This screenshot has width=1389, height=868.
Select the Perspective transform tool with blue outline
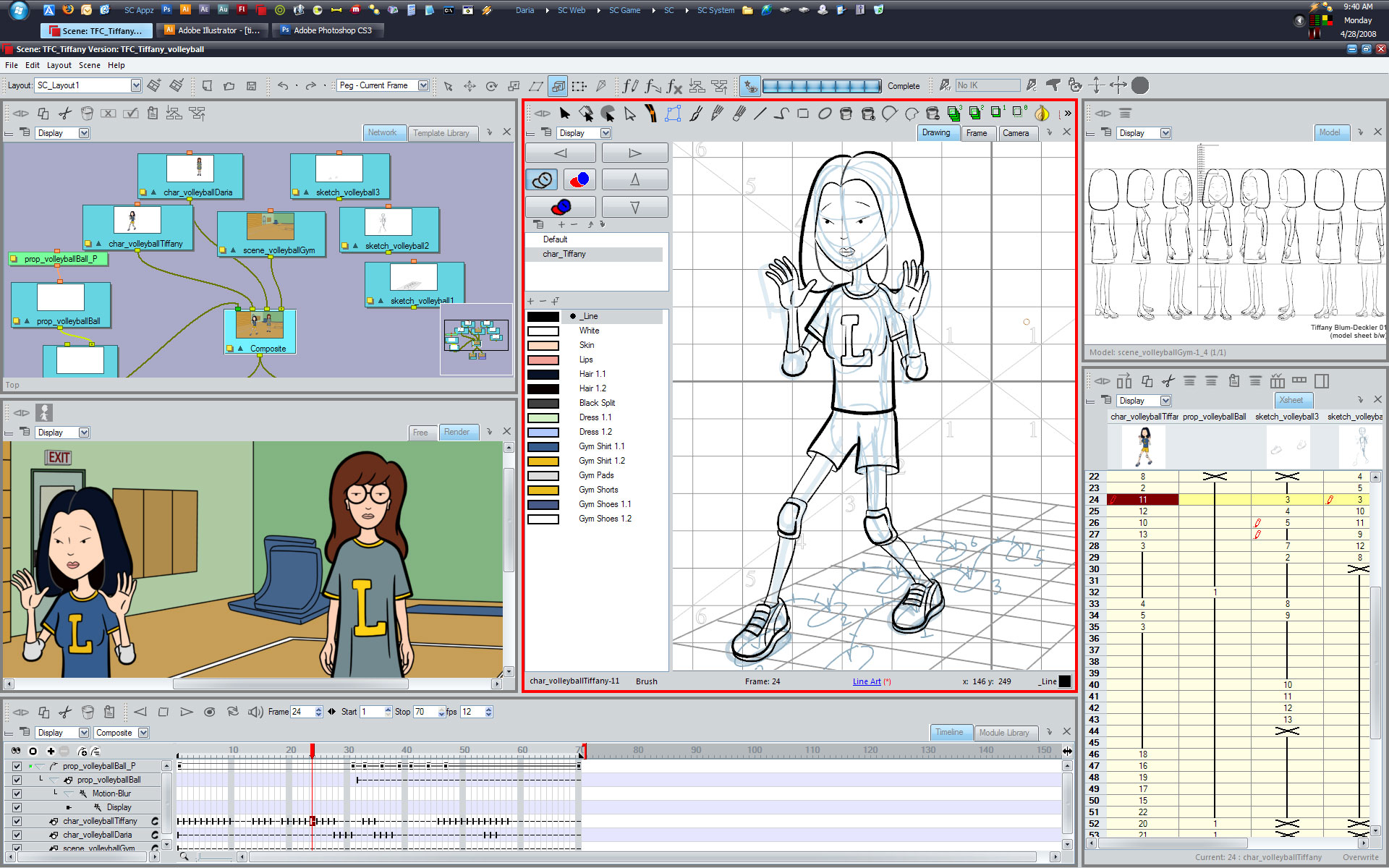pyautogui.click(x=674, y=114)
